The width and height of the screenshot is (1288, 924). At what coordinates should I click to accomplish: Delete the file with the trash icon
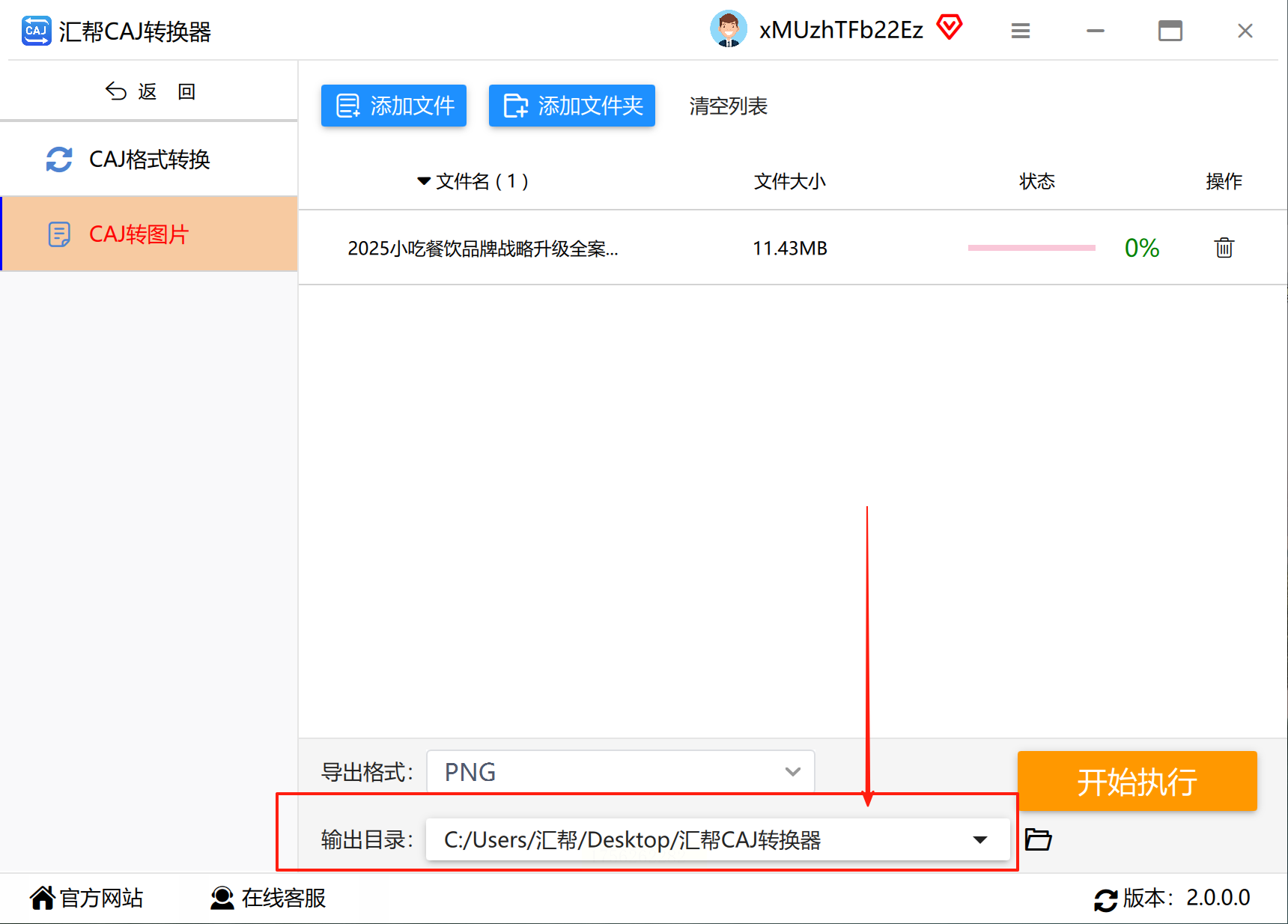[1224, 247]
